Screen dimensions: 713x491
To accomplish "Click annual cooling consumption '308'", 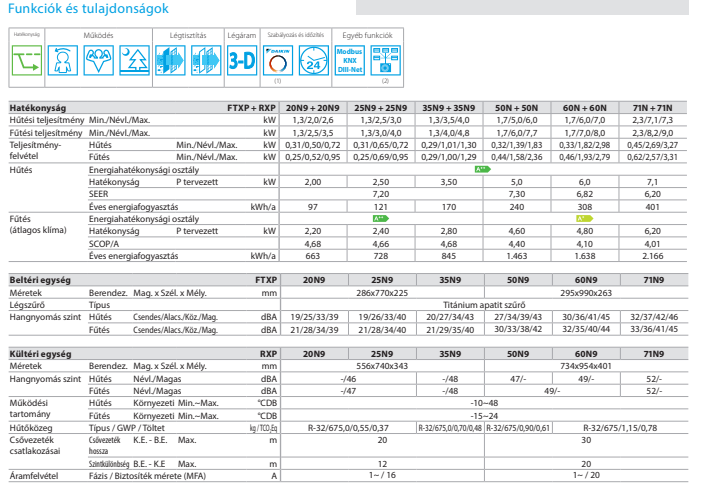I will 585,207.
